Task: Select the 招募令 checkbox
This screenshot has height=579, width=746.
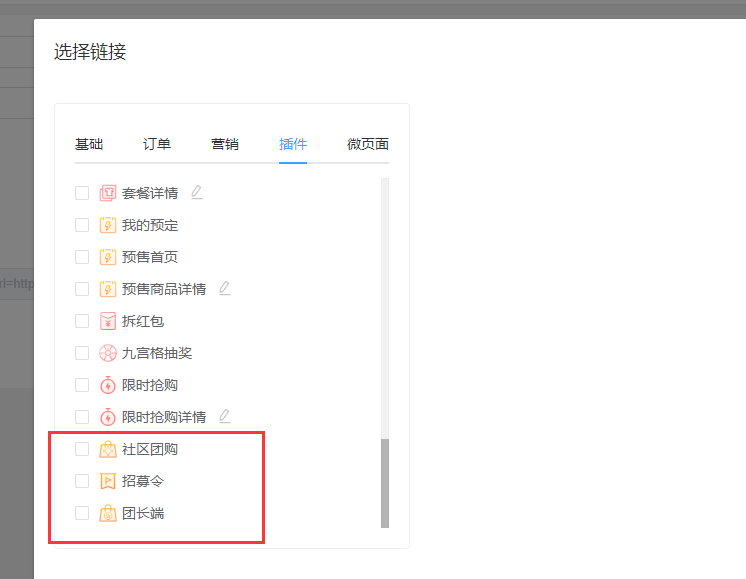Action: [x=82, y=481]
